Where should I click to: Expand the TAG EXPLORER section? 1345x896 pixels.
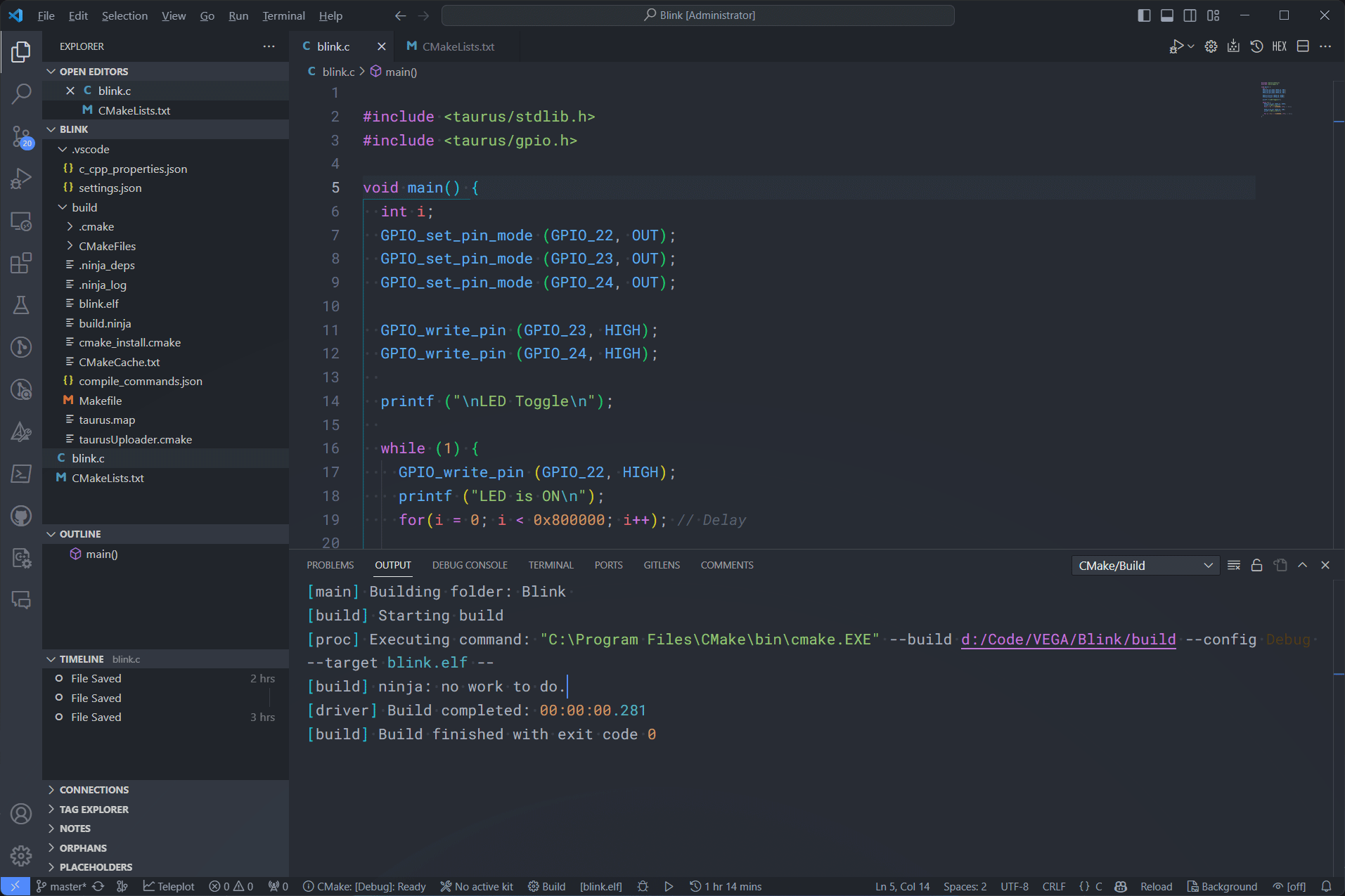[x=165, y=810]
